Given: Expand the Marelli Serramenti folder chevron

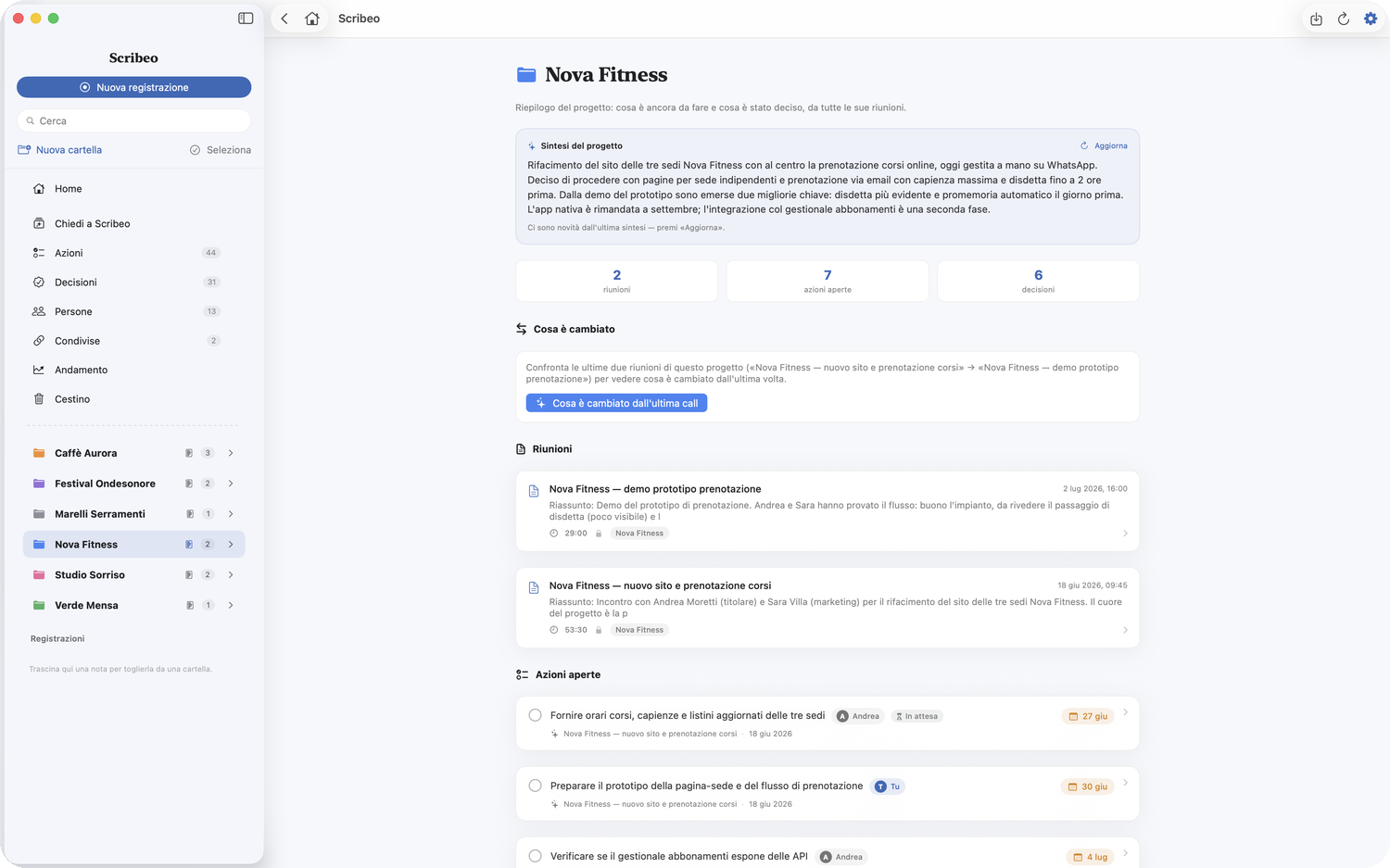Looking at the screenshot, I should coord(231,514).
